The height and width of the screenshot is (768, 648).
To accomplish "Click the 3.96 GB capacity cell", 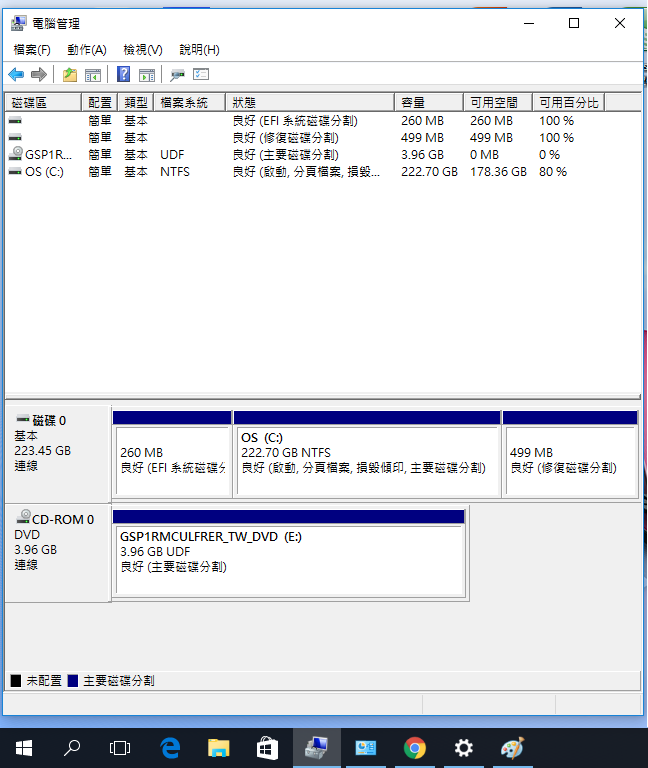I will pos(422,155).
